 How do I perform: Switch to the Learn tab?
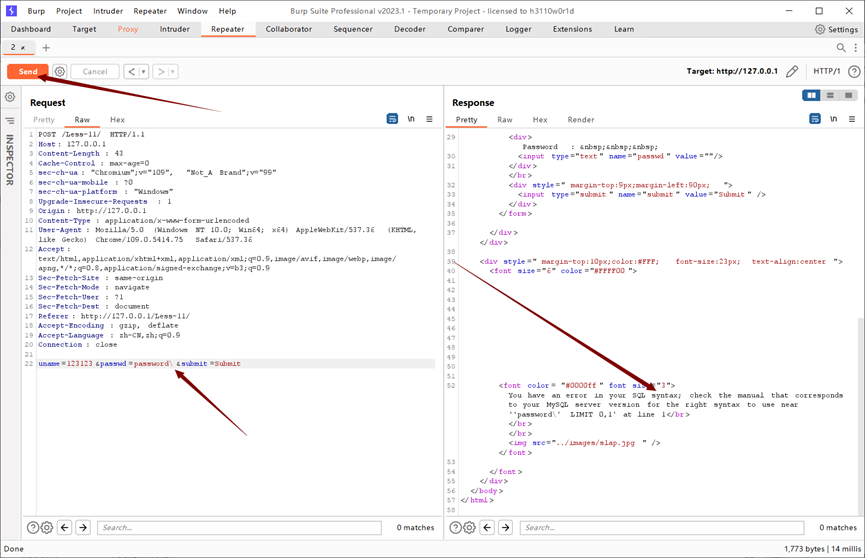[624, 29]
